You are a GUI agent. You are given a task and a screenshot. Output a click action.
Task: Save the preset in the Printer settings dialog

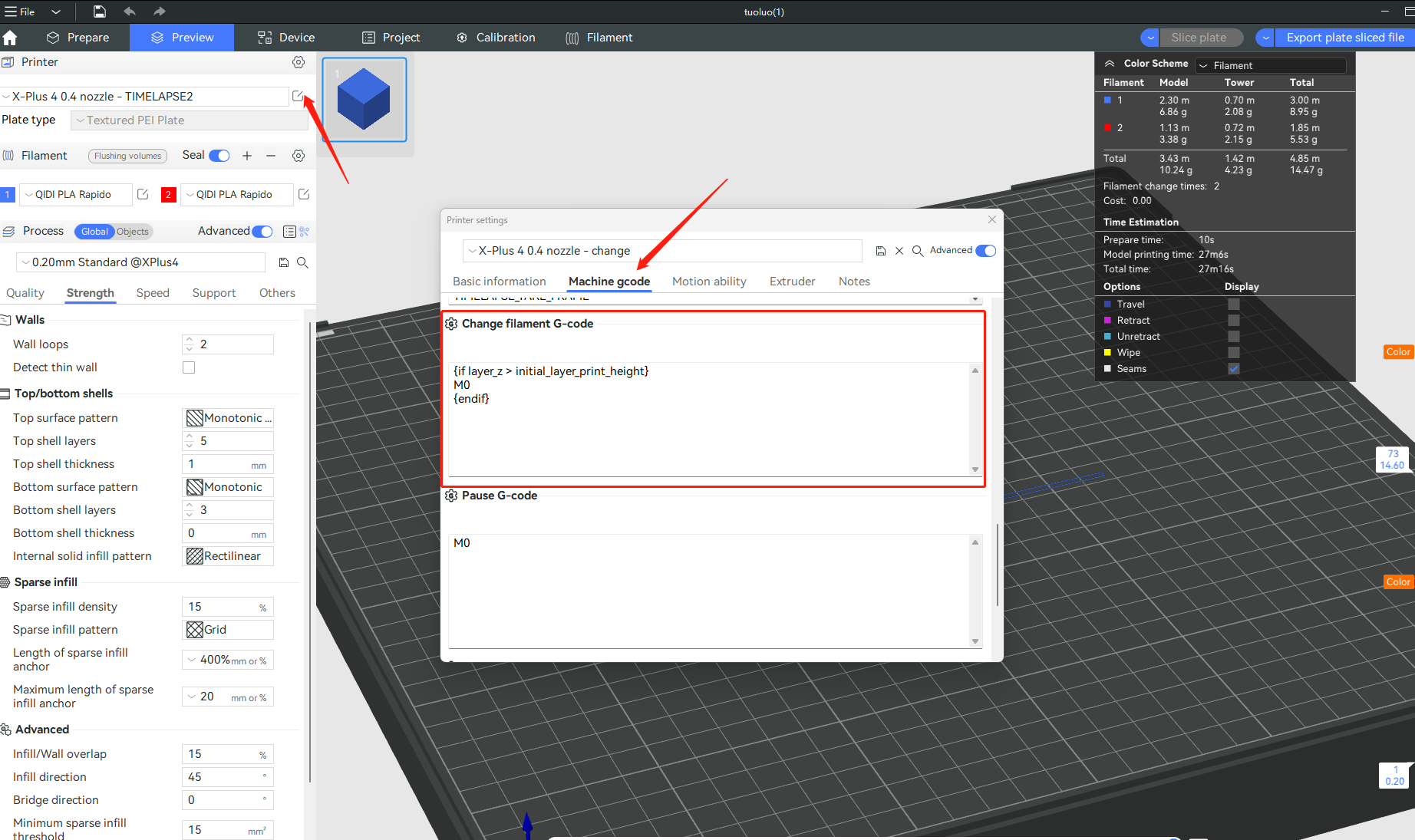point(880,250)
